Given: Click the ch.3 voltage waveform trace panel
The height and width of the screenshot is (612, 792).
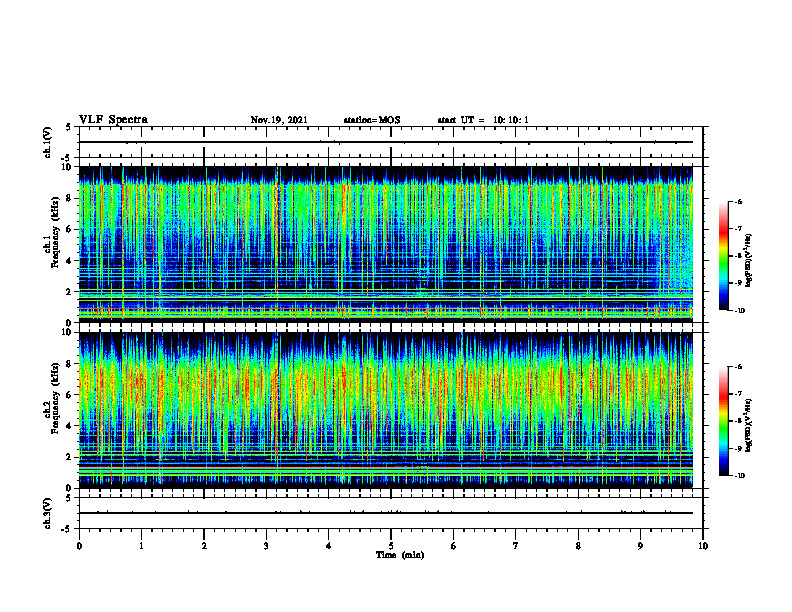Looking at the screenshot, I should [391, 513].
